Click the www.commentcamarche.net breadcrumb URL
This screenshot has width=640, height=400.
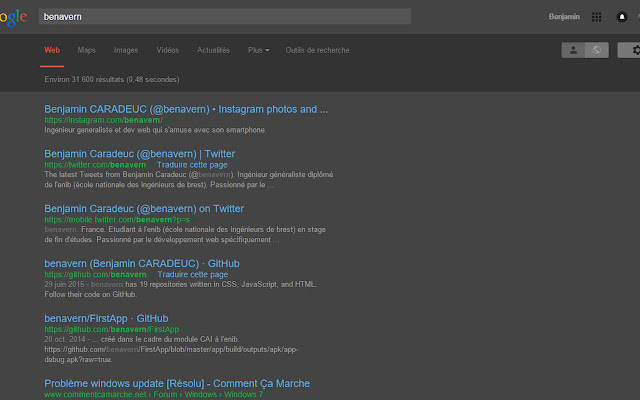click(x=153, y=394)
